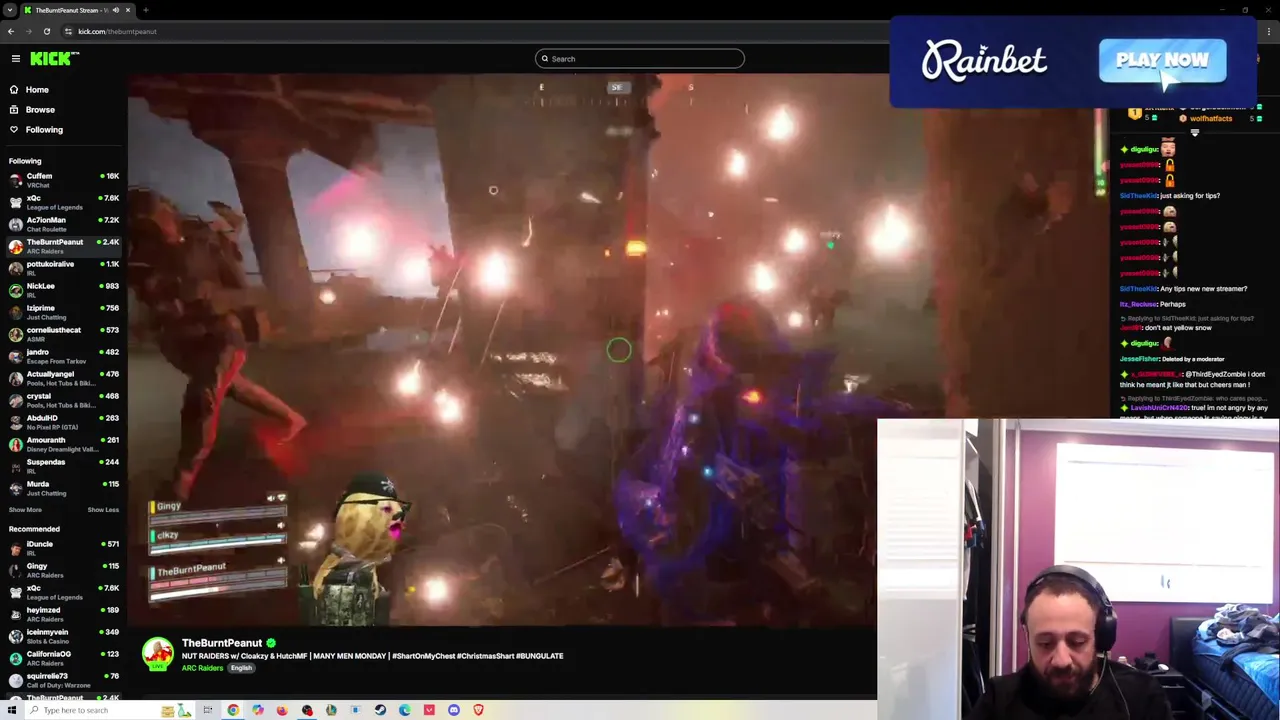This screenshot has width=1280, height=720.
Task: Open Izipirme Just Chatting channel
Action: pyautogui.click(x=64, y=312)
